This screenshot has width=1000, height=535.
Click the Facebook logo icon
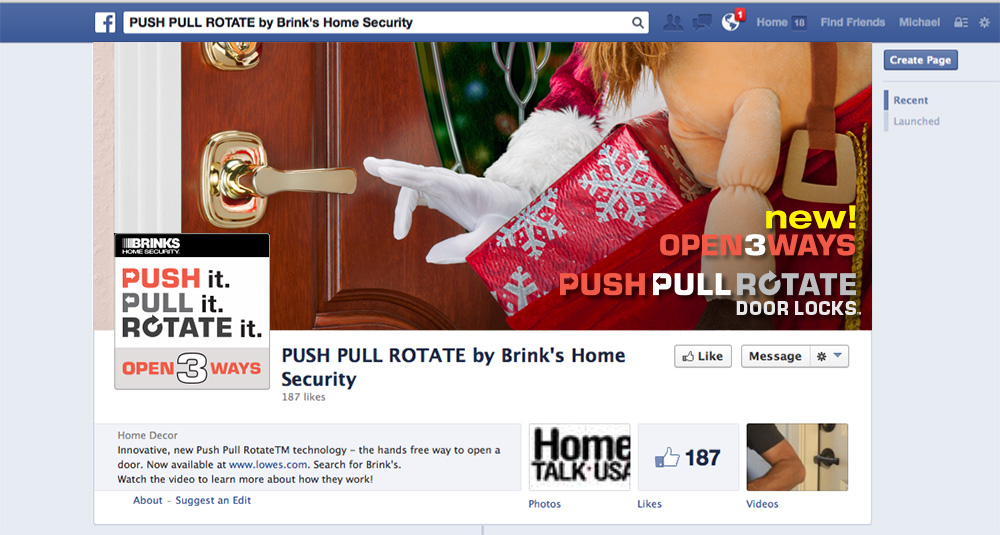click(105, 22)
